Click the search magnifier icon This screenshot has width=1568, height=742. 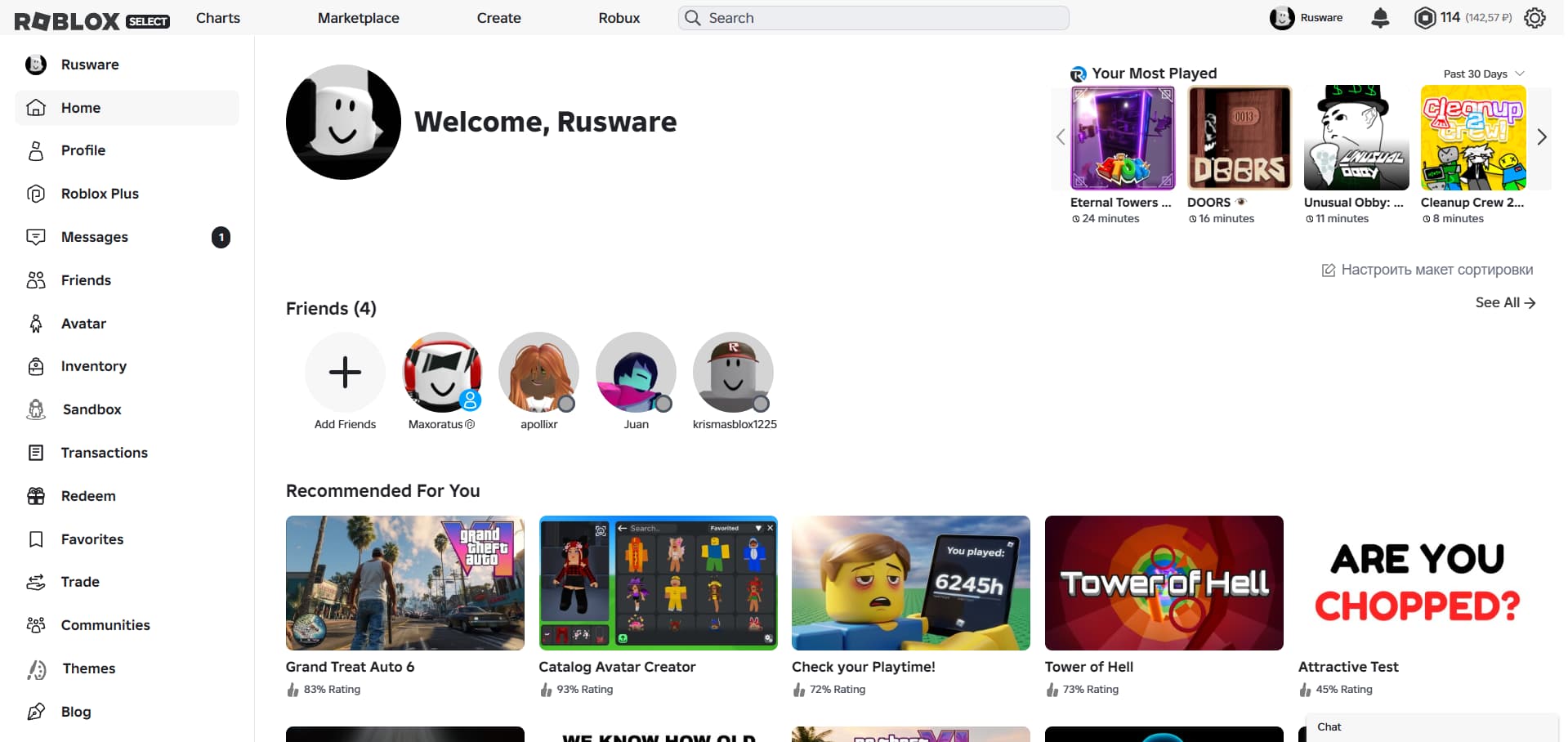(693, 18)
